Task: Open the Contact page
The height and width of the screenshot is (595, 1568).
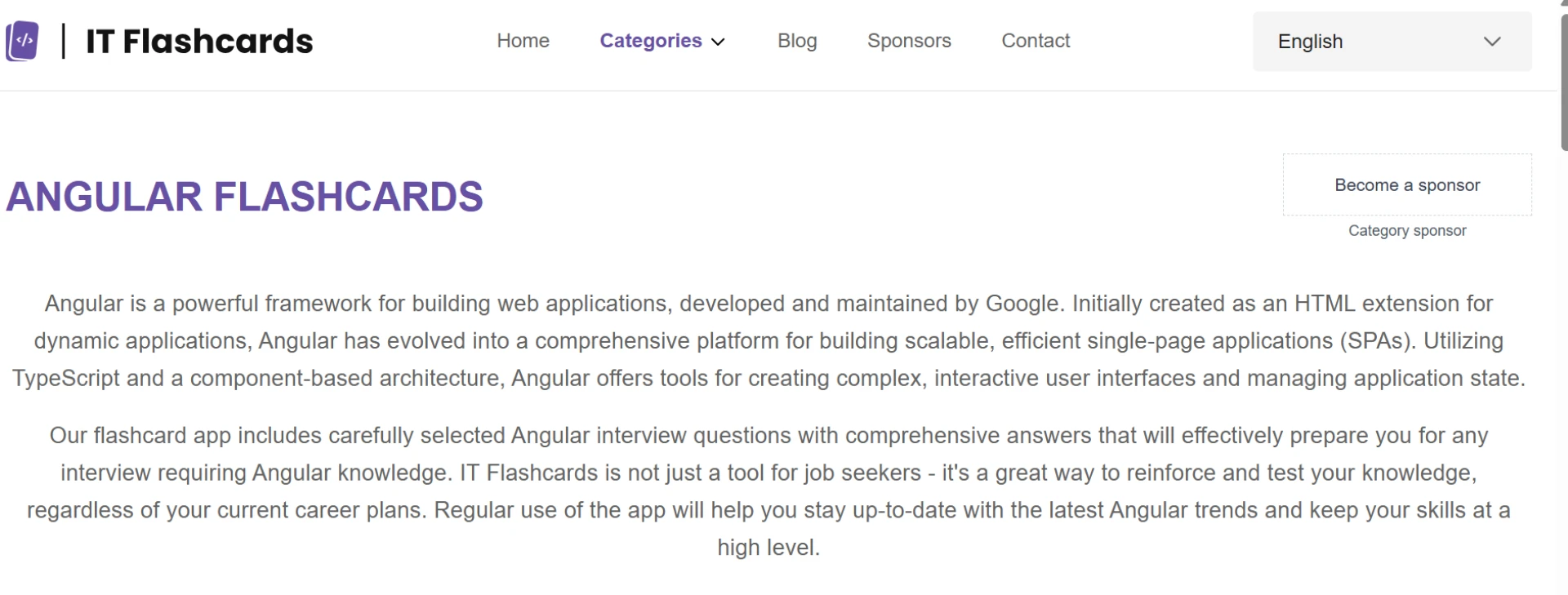Action: coord(1036,41)
